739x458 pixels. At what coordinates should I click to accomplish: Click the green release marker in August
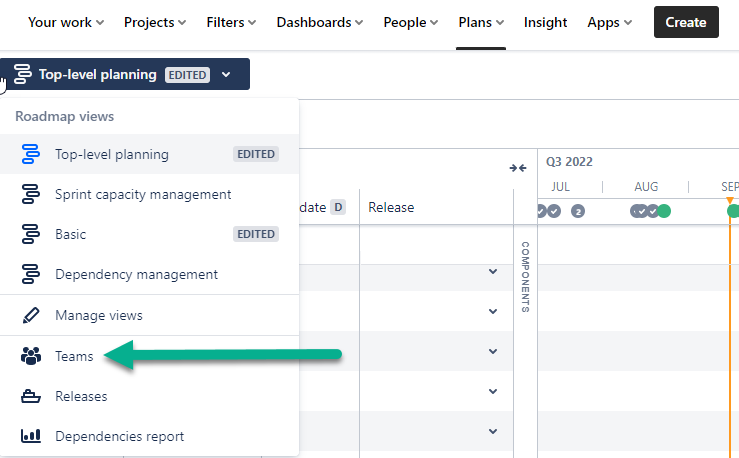pos(664,211)
